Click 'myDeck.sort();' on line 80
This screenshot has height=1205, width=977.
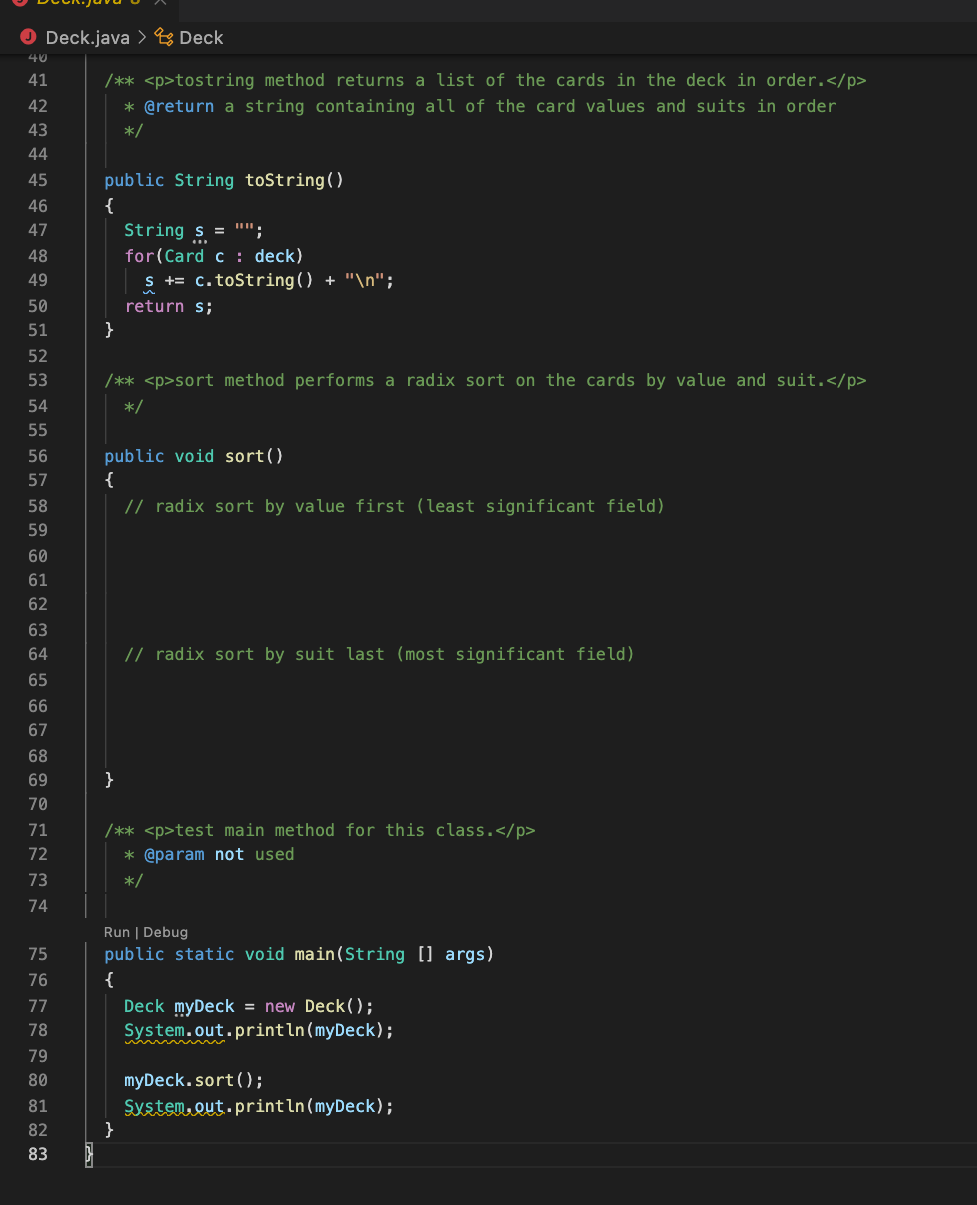193,1080
